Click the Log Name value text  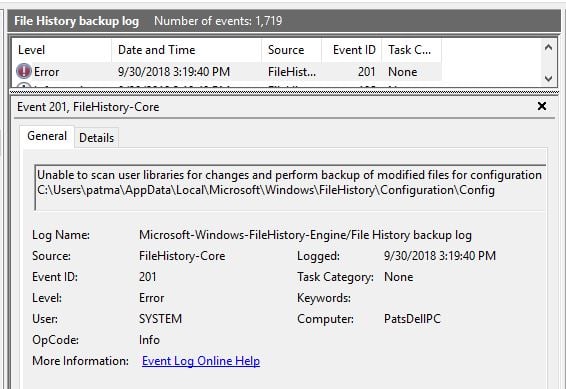pyautogui.click(x=305, y=235)
